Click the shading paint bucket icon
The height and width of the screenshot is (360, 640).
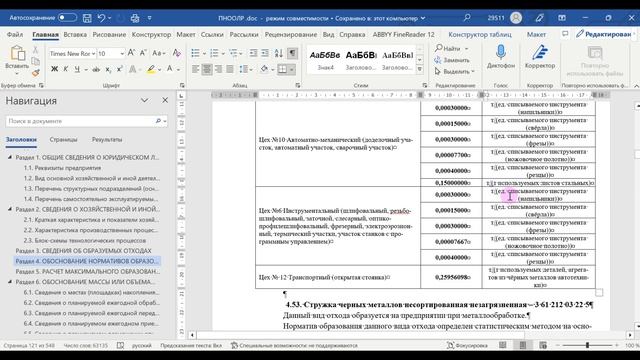pyautogui.click(x=264, y=69)
